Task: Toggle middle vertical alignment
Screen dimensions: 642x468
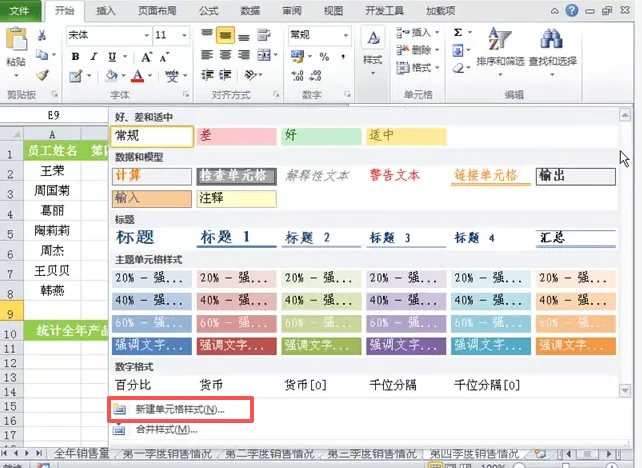Action: point(225,35)
